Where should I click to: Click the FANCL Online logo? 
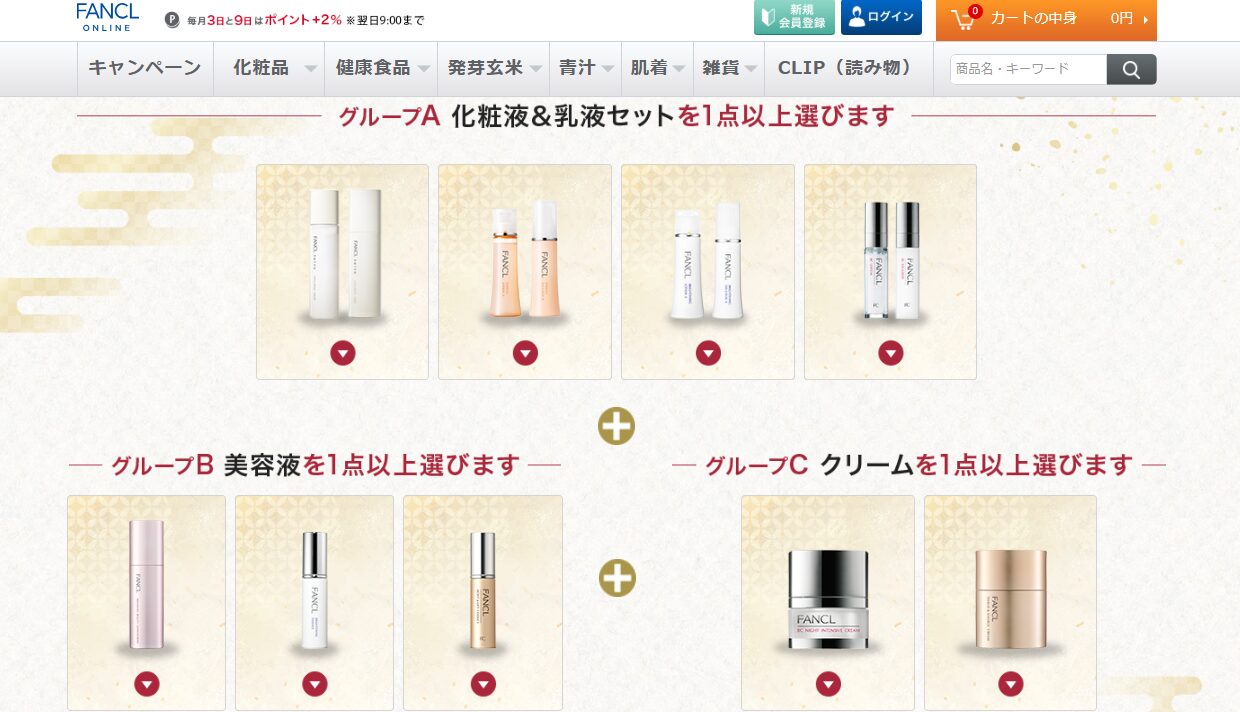pos(107,17)
